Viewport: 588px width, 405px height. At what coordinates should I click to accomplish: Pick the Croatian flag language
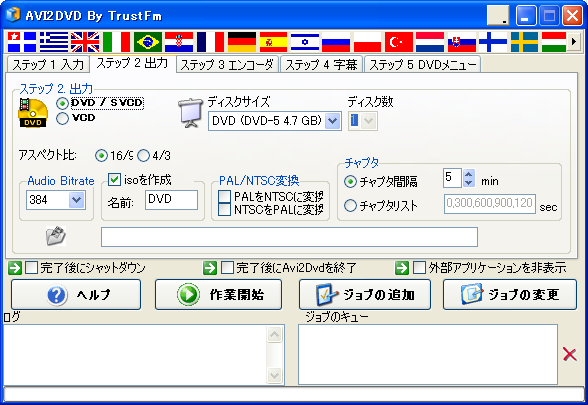pyautogui.click(x=179, y=42)
